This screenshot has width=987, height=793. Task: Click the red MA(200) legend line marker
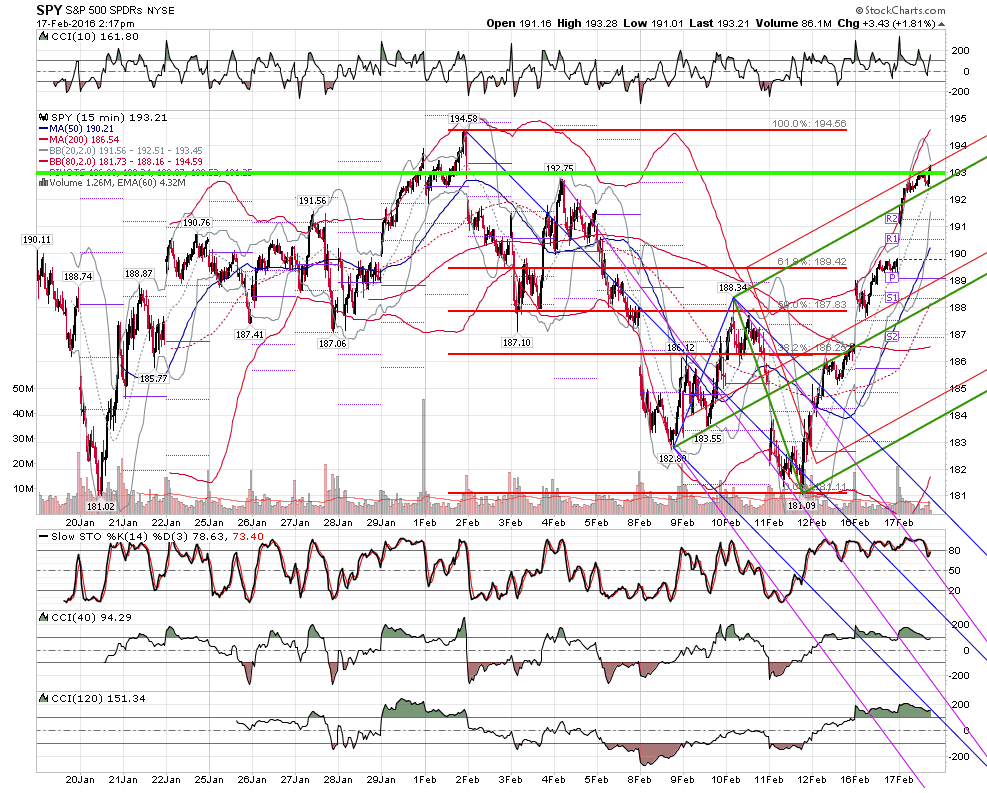(43, 140)
